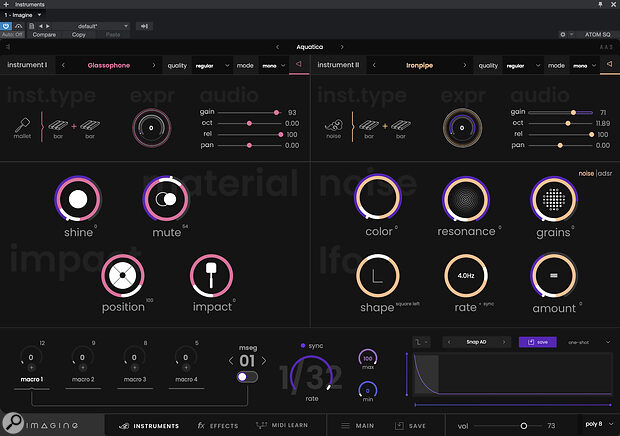Select the macro 3 tab
Image resolution: width=620 pixels, height=436 pixels.
coord(135,379)
